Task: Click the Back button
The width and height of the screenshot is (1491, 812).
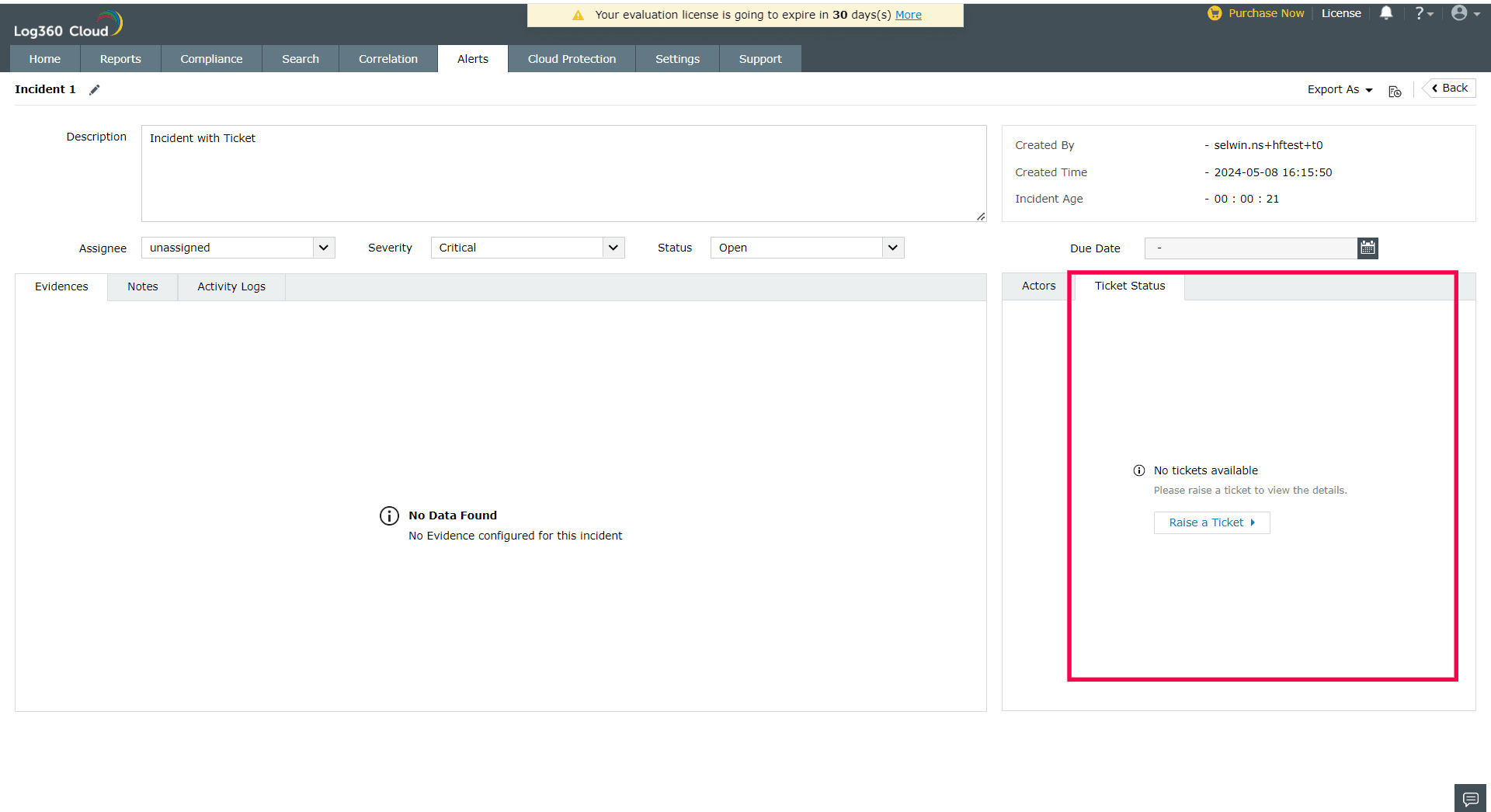Action: coord(1448,88)
